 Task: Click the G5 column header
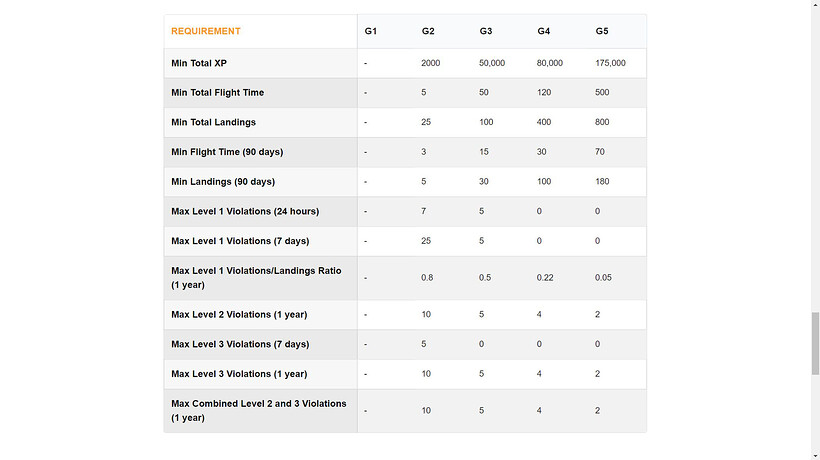tap(601, 31)
